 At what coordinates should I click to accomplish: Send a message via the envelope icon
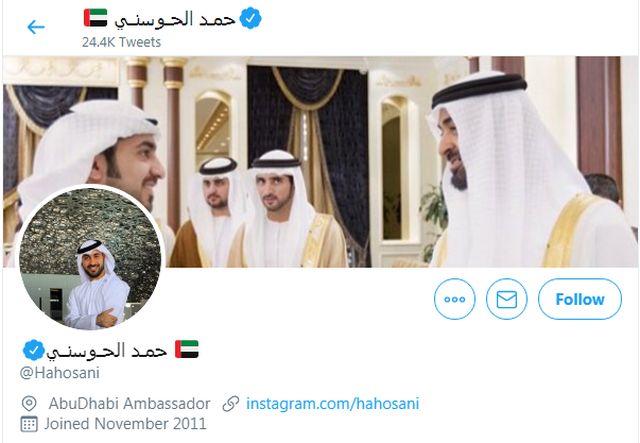click(507, 299)
